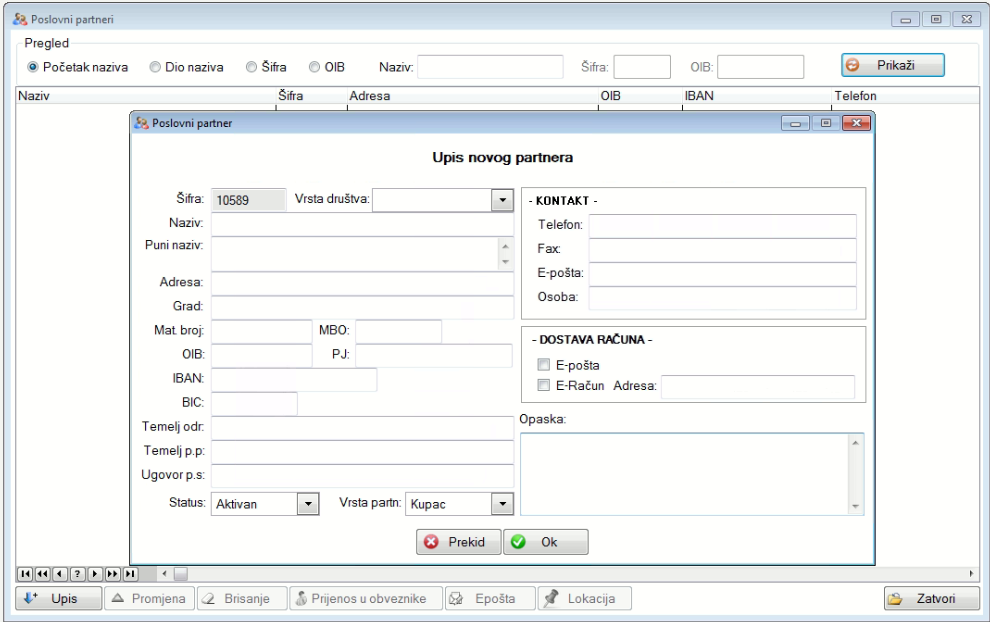Select the Šifra search radio option
The image size is (990, 622).
(x=252, y=67)
